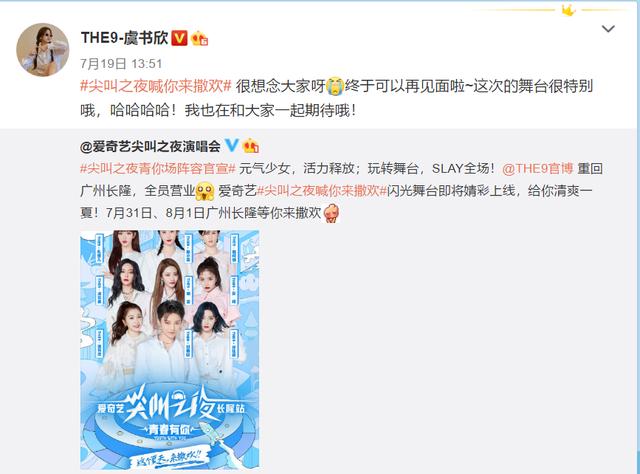
Task: Open the top hashtag #尖叫之夜喊你来撒欢#
Action: coord(156,86)
